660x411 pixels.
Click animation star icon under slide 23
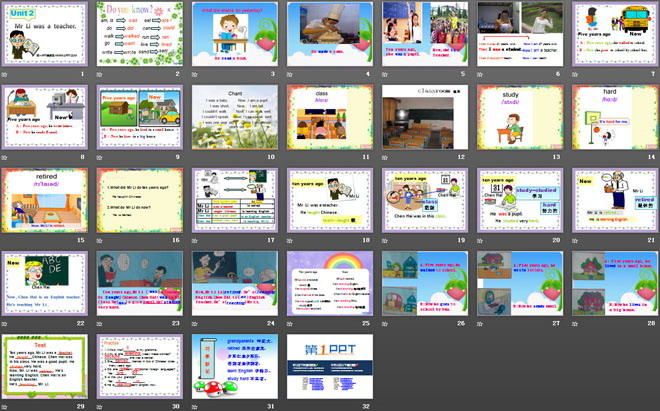point(100,324)
